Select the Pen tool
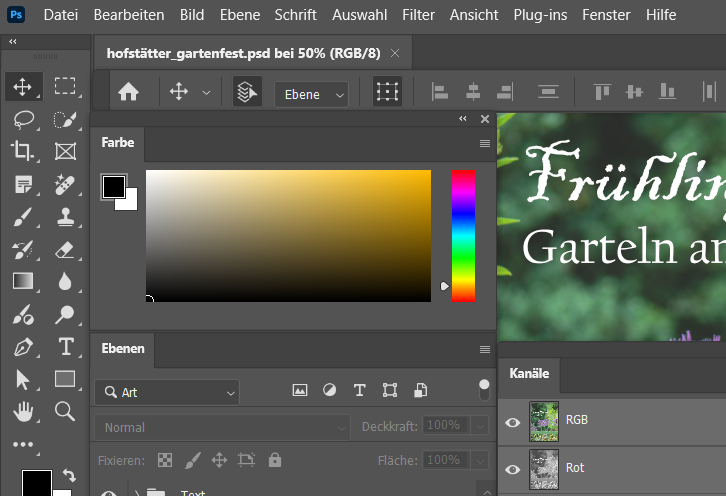This screenshot has width=726, height=496. tap(22, 347)
